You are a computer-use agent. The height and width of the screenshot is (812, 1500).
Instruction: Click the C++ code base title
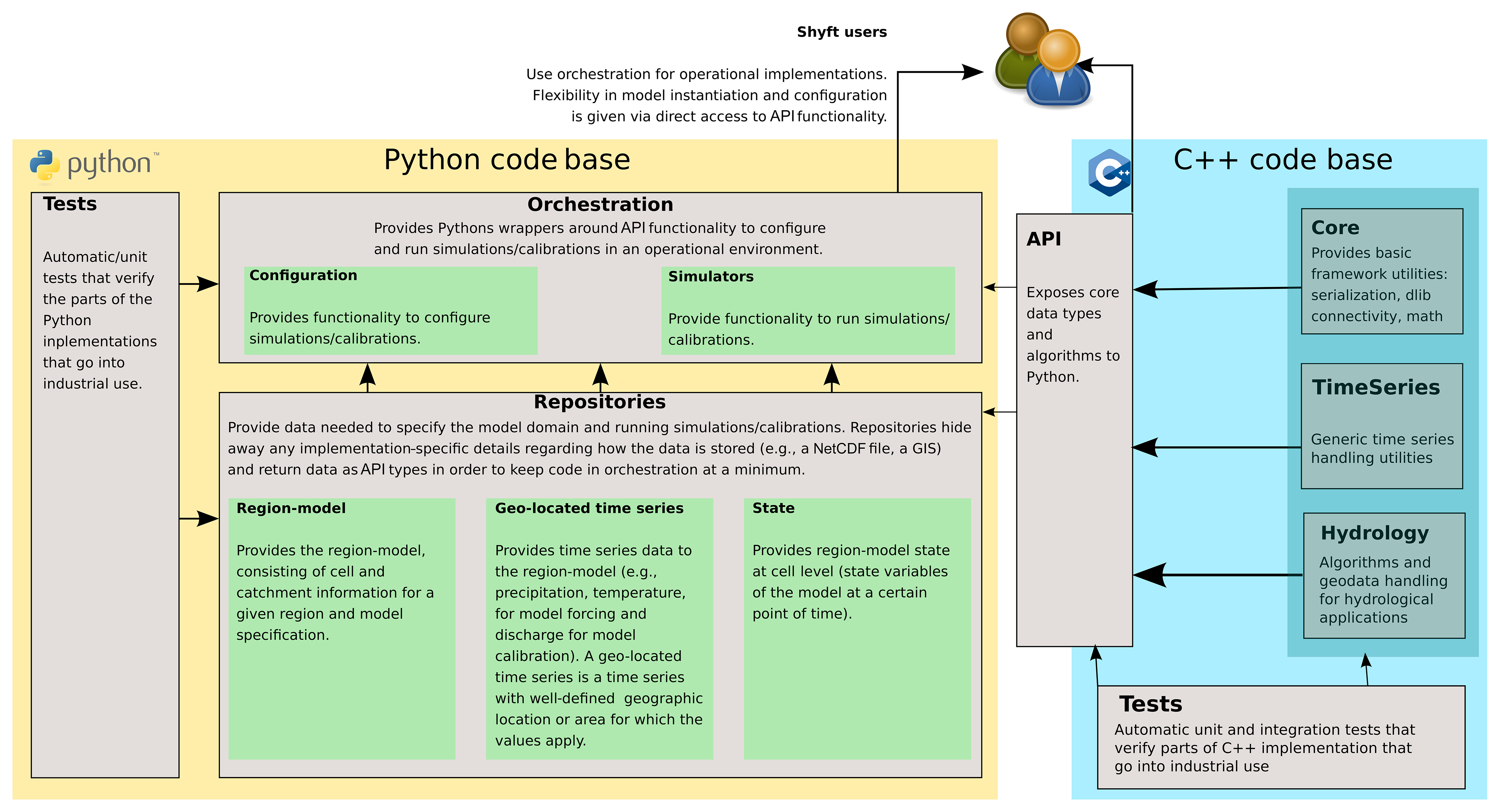(1282, 159)
